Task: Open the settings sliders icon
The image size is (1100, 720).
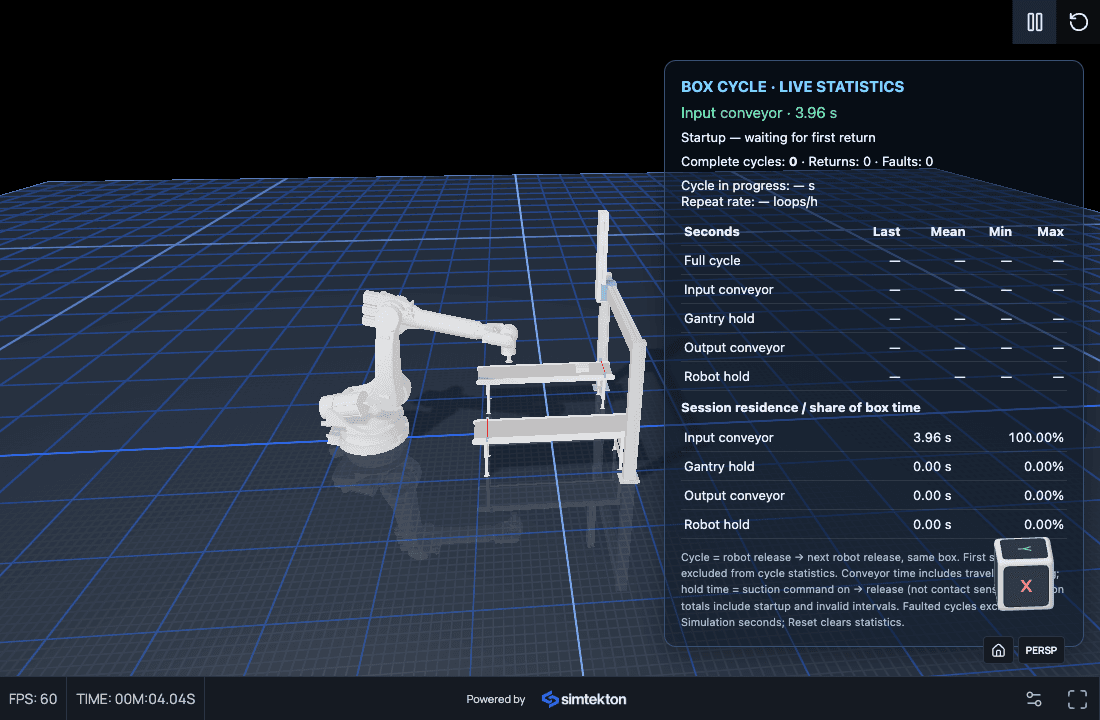Action: tap(1033, 699)
